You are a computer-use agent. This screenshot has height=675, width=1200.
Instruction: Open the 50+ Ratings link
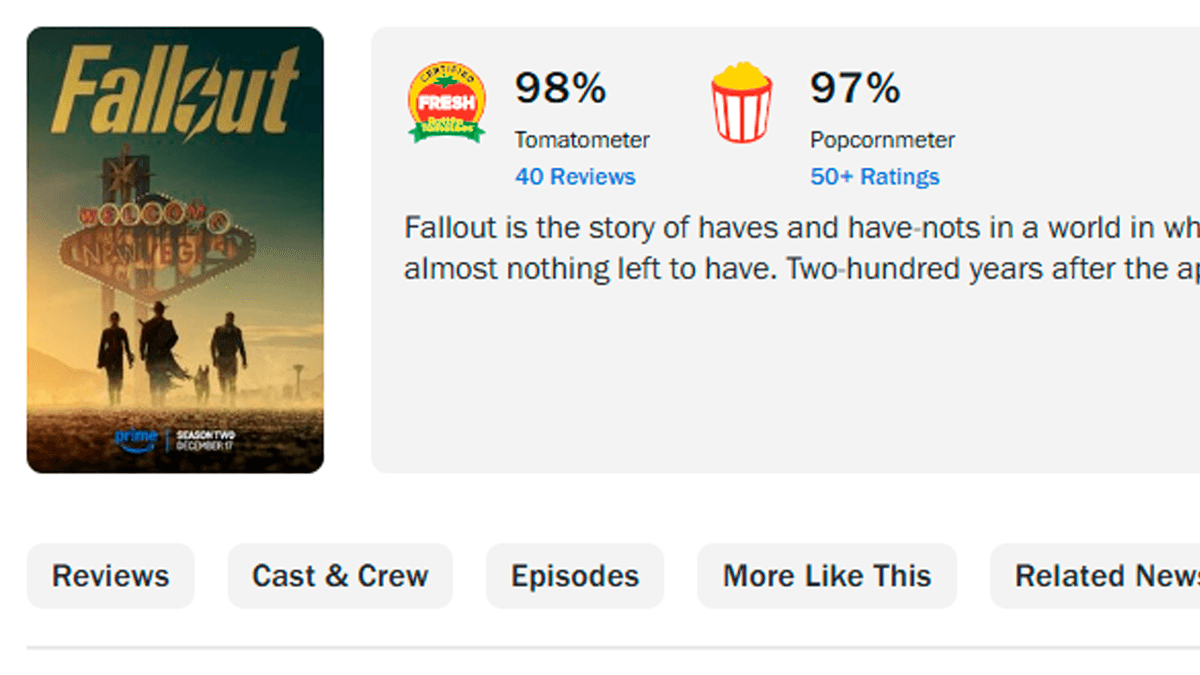pos(874,177)
